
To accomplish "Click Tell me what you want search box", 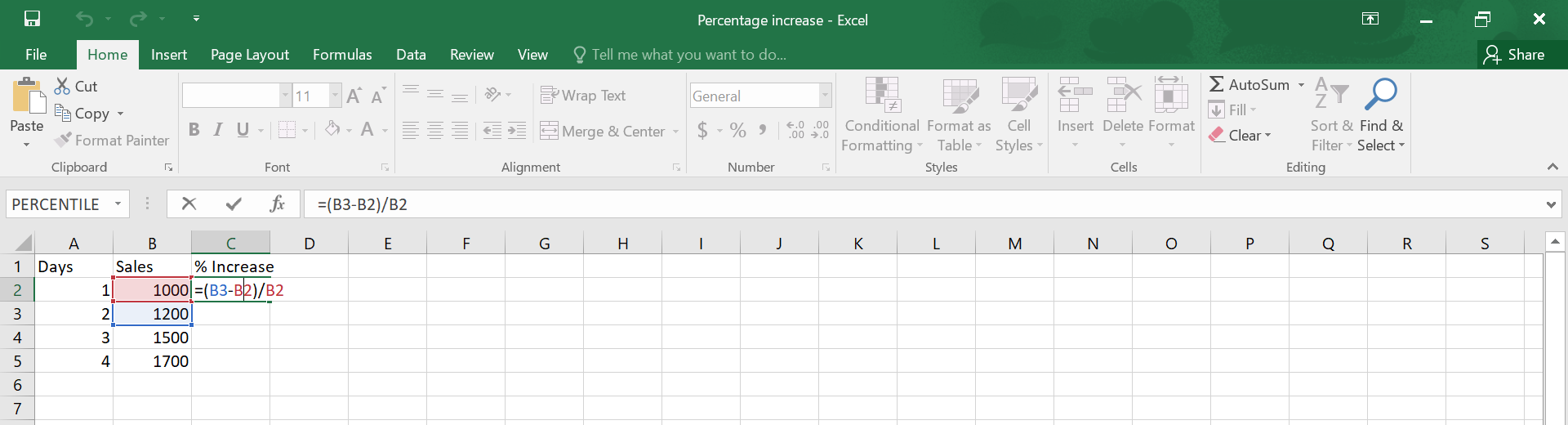I will point(680,55).
